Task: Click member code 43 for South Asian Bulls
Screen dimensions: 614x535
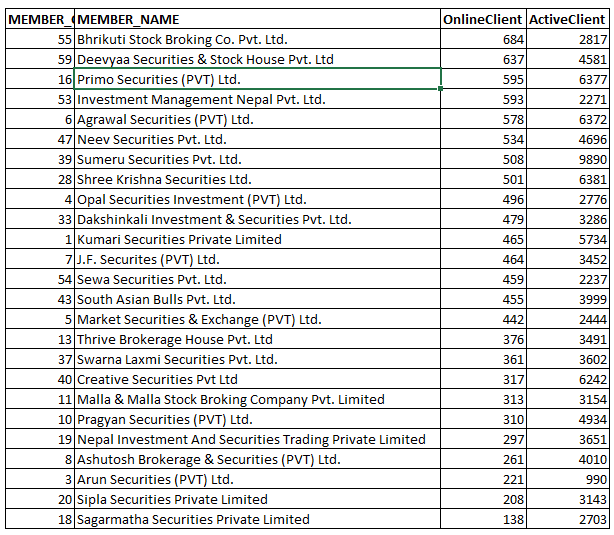Action: tap(40, 299)
